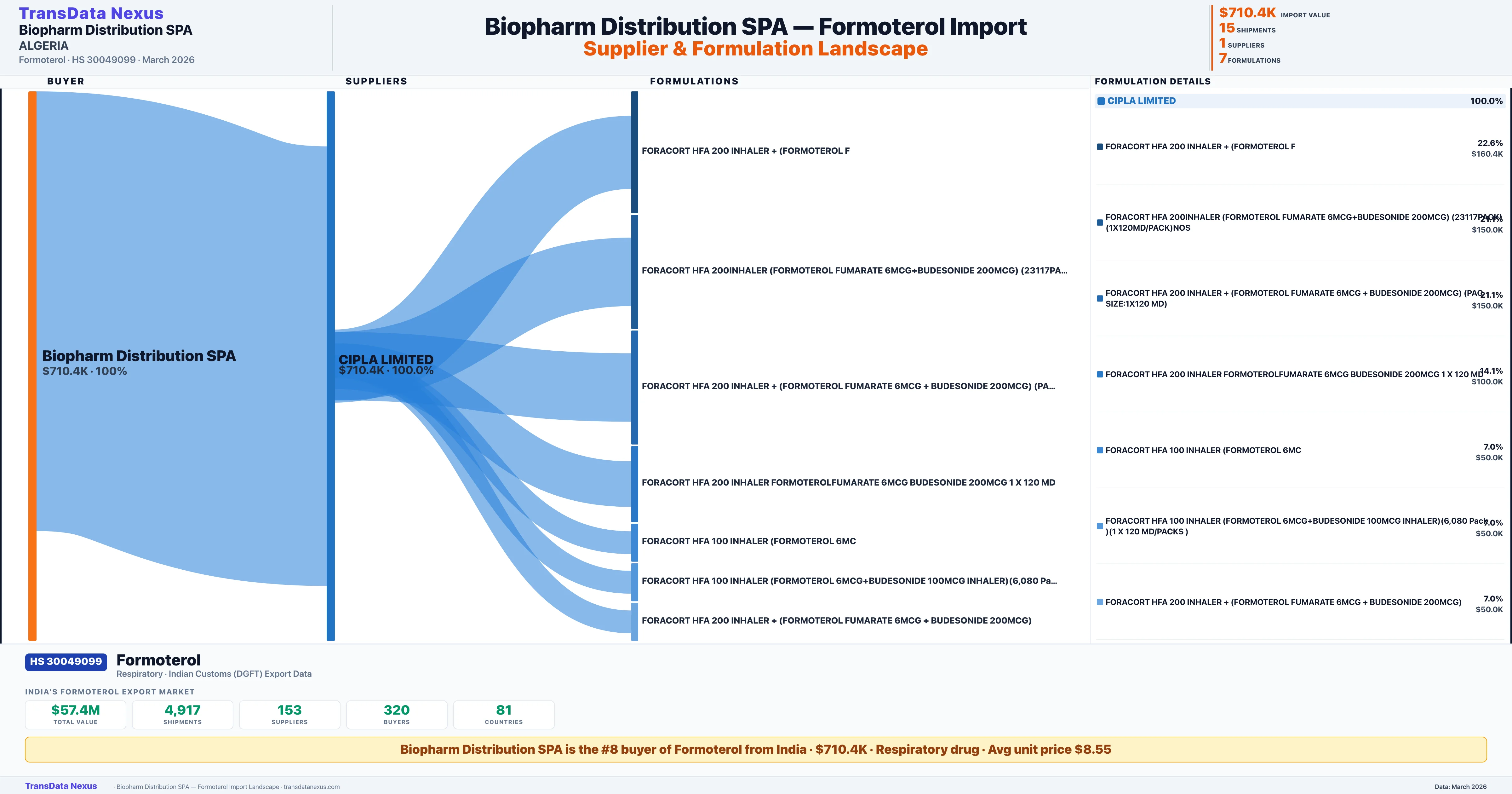This screenshot has height=794, width=1512.
Task: Click legend marker for 1 X 120 MD formulation row
Action: pyautogui.click(x=1100, y=374)
